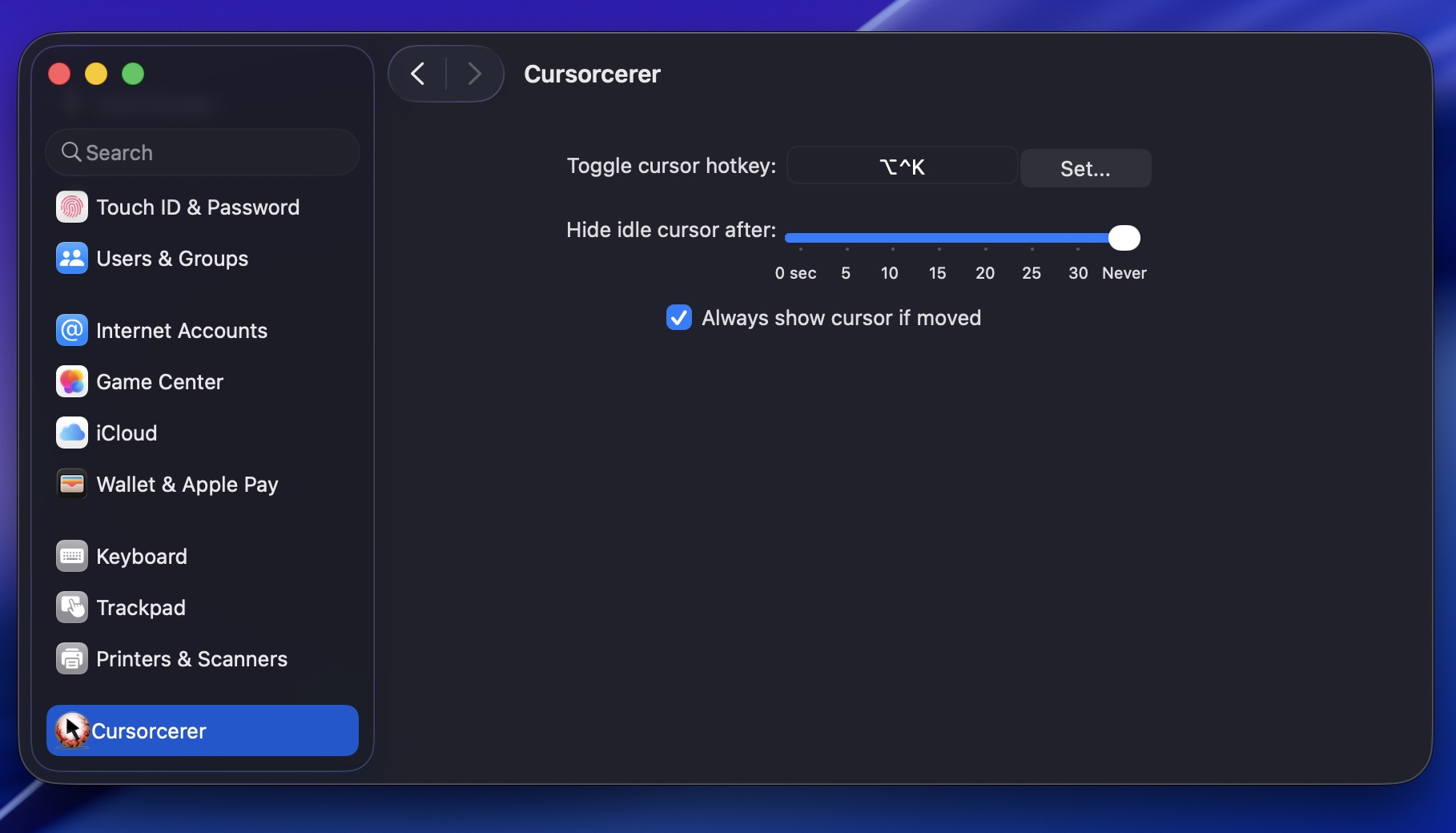Select Cursorcerer in the sidebar
The height and width of the screenshot is (833, 1456).
202,730
